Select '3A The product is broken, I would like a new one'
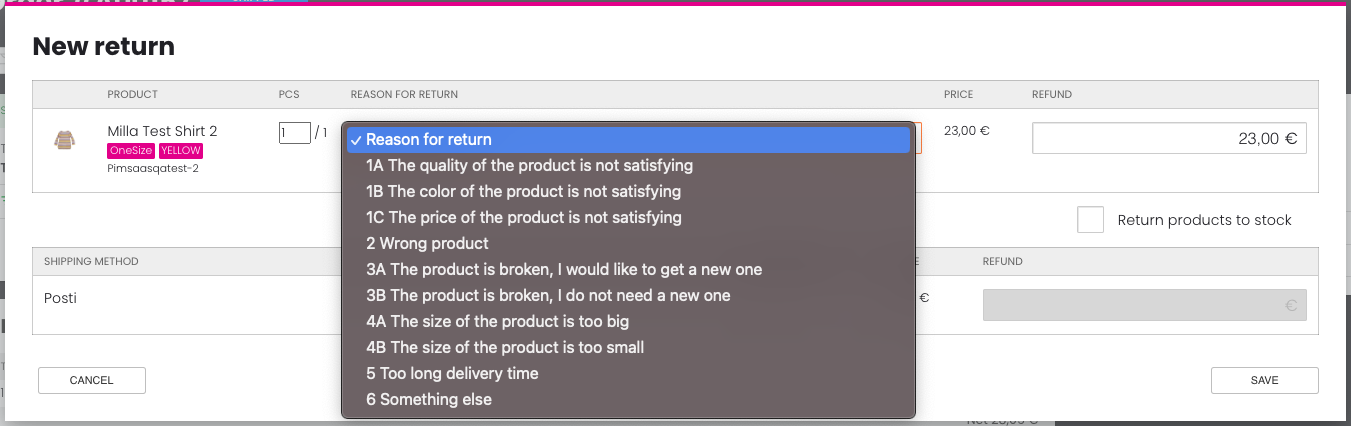This screenshot has height=426, width=1351. click(x=628, y=270)
